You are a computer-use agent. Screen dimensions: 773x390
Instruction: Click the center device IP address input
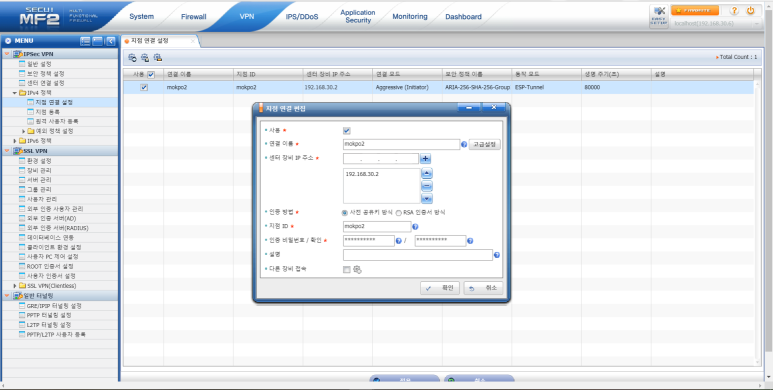(x=381, y=159)
